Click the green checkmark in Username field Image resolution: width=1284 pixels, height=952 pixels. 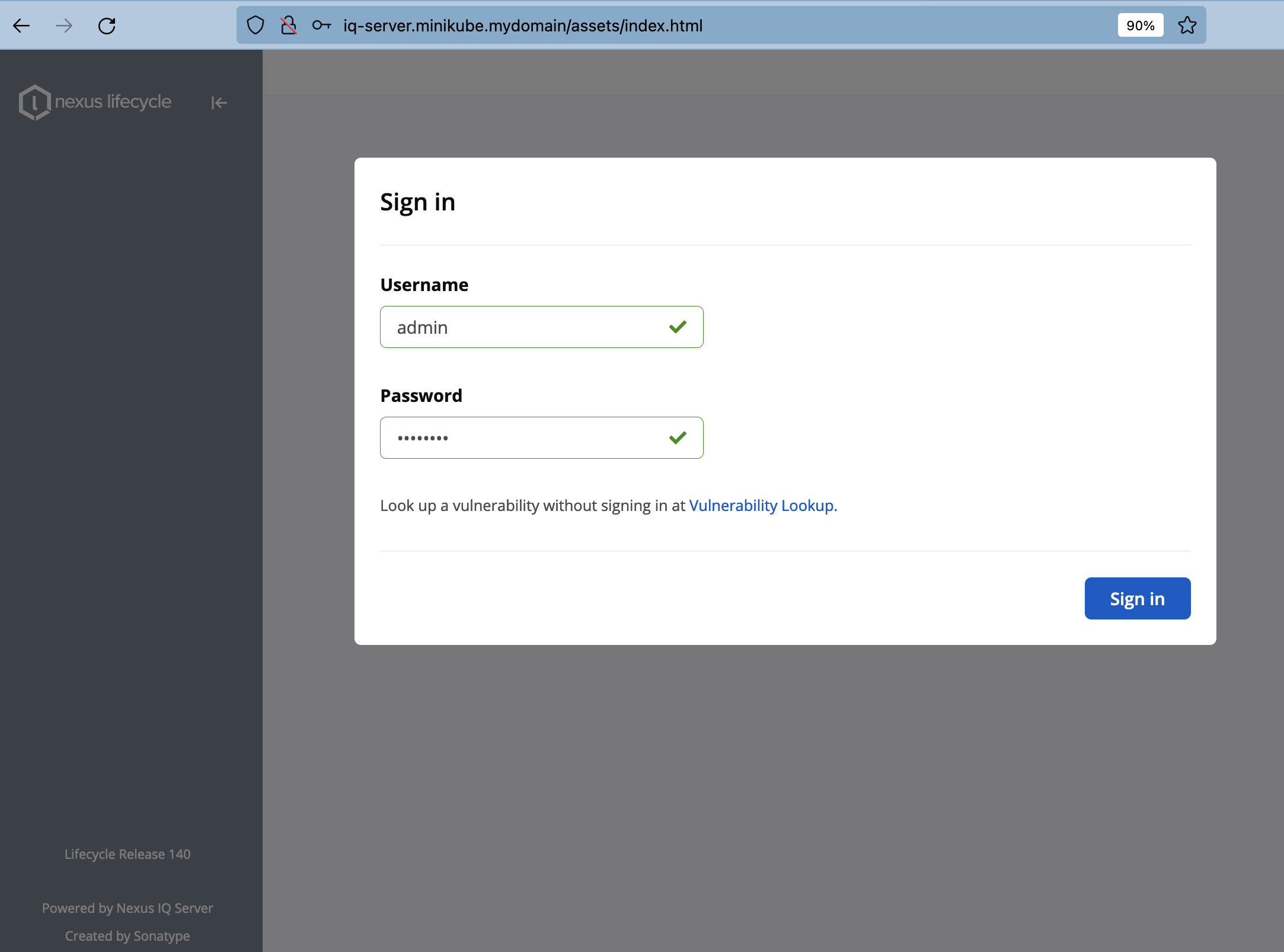tap(678, 327)
